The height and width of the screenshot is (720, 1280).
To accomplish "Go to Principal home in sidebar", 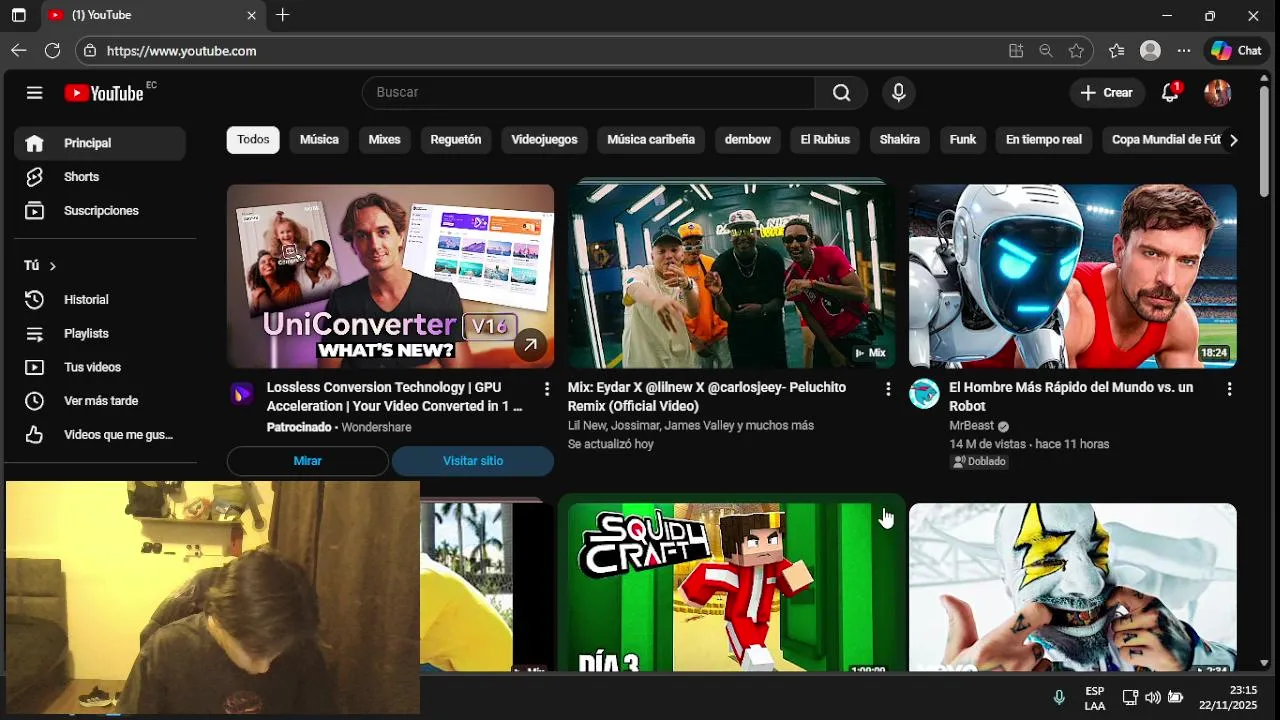I will pos(100,143).
